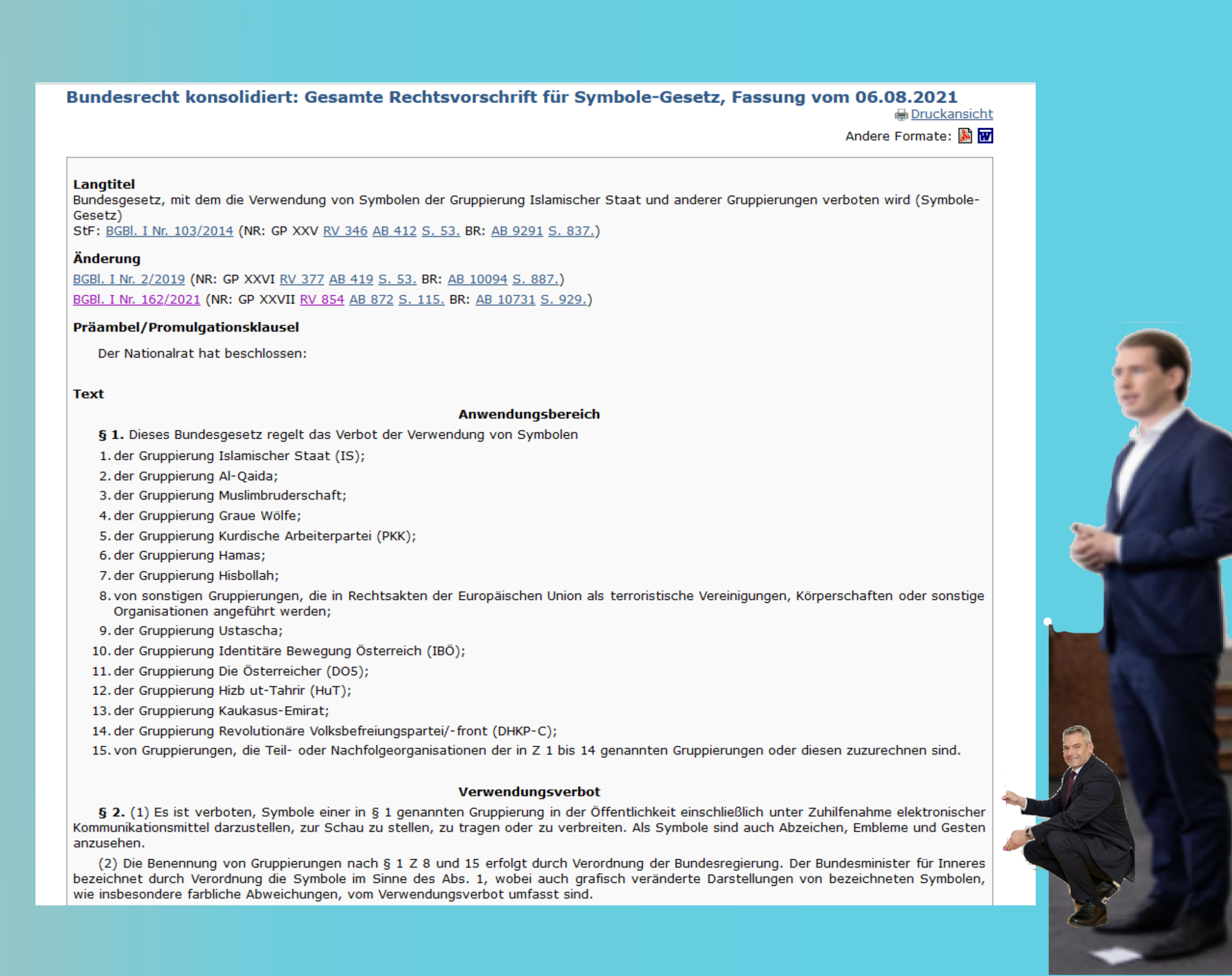
Task: Open the AB 10094 link
Action: [x=477, y=279]
